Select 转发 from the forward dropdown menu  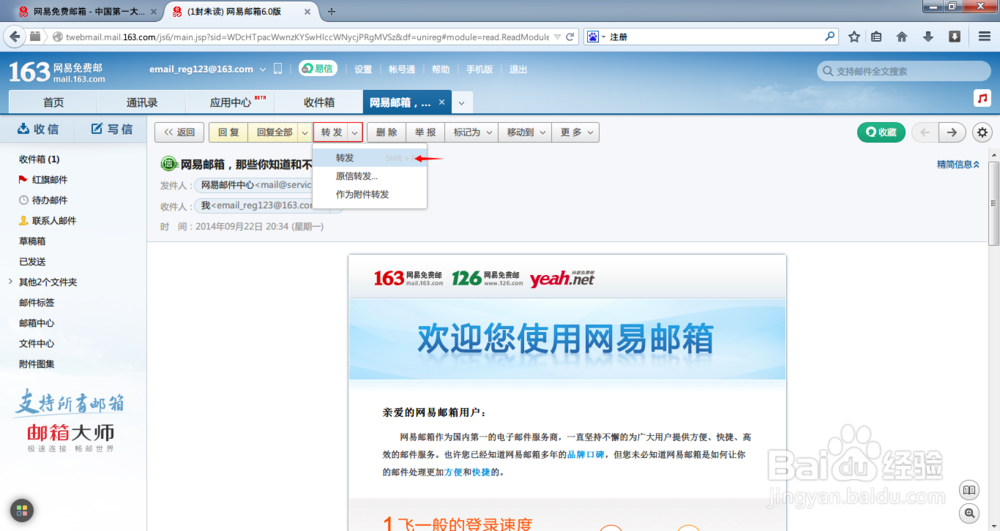tap(370, 158)
